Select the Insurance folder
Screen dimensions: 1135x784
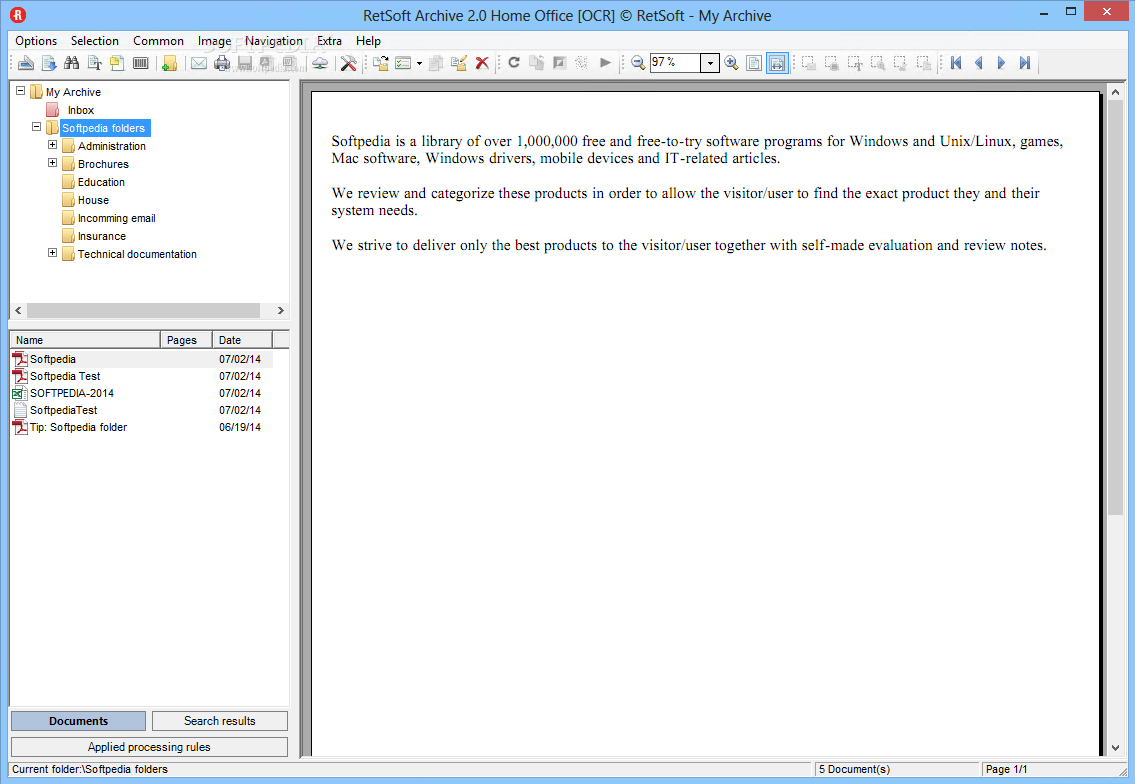102,237
